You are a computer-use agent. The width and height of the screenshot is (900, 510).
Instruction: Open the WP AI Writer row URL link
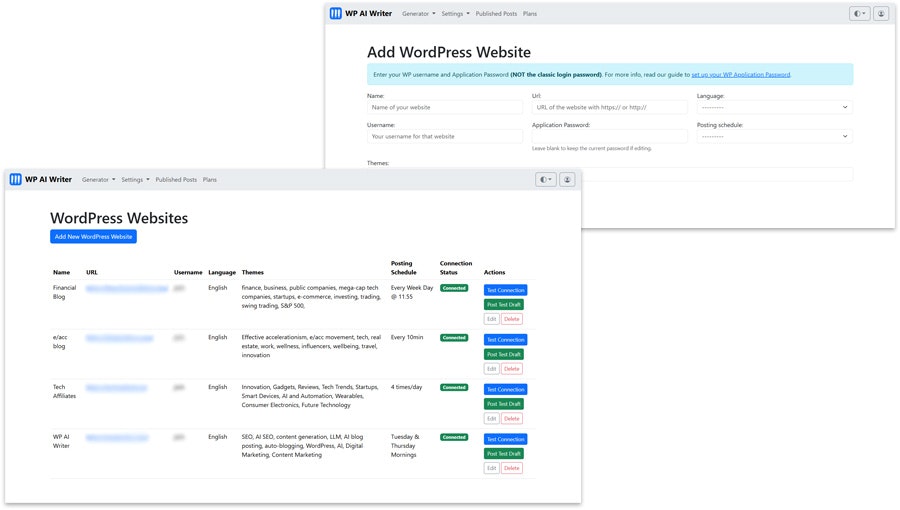coord(117,437)
